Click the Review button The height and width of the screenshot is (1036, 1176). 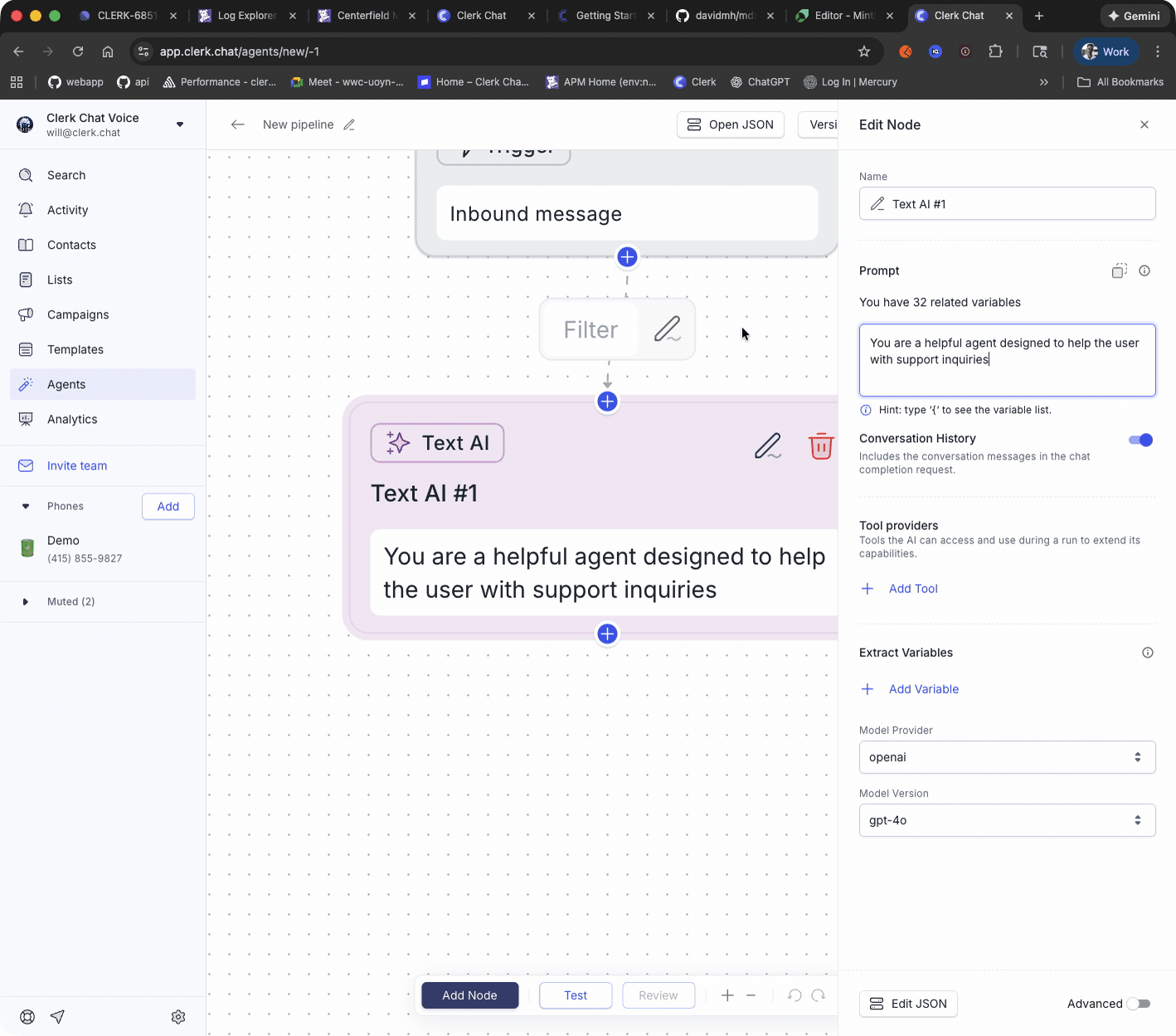[x=658, y=995]
